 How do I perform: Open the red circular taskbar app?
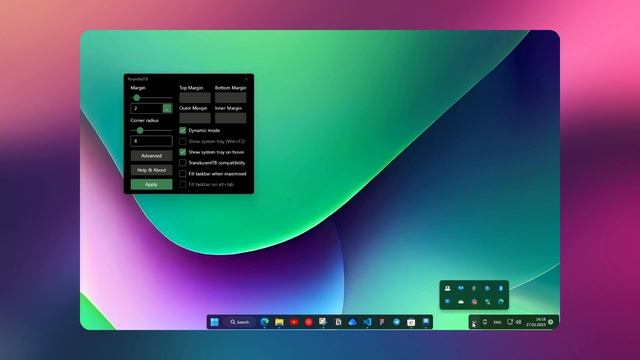point(309,322)
